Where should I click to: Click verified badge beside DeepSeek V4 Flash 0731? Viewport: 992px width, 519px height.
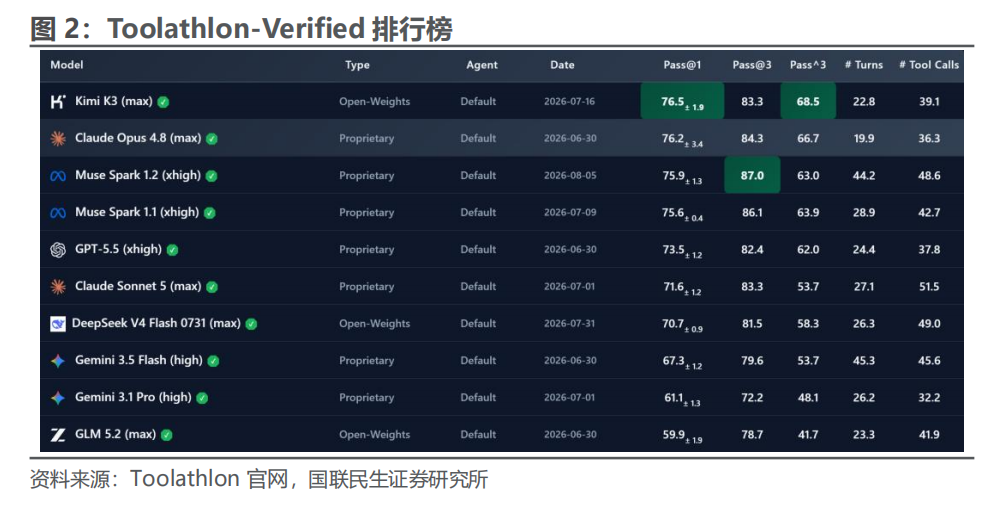(x=251, y=324)
